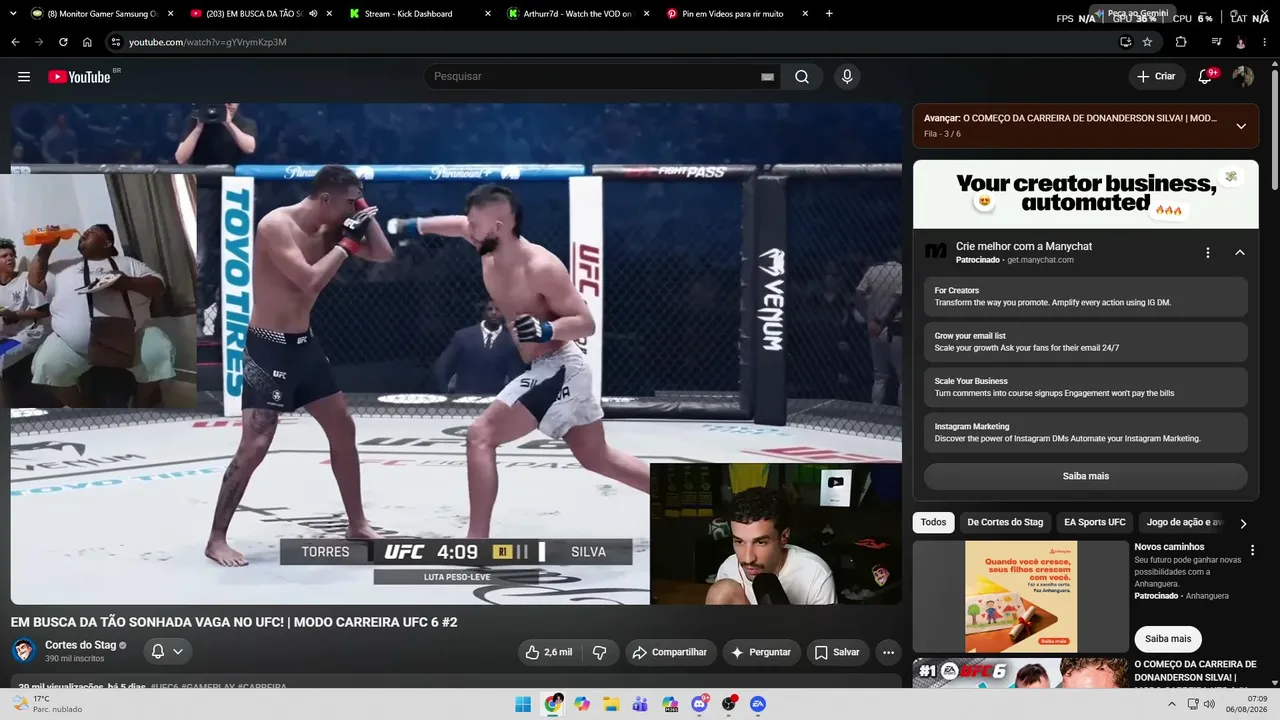This screenshot has width=1280, height=720.
Task: Open the Cortes do Stag channel link
Action: coord(81,645)
